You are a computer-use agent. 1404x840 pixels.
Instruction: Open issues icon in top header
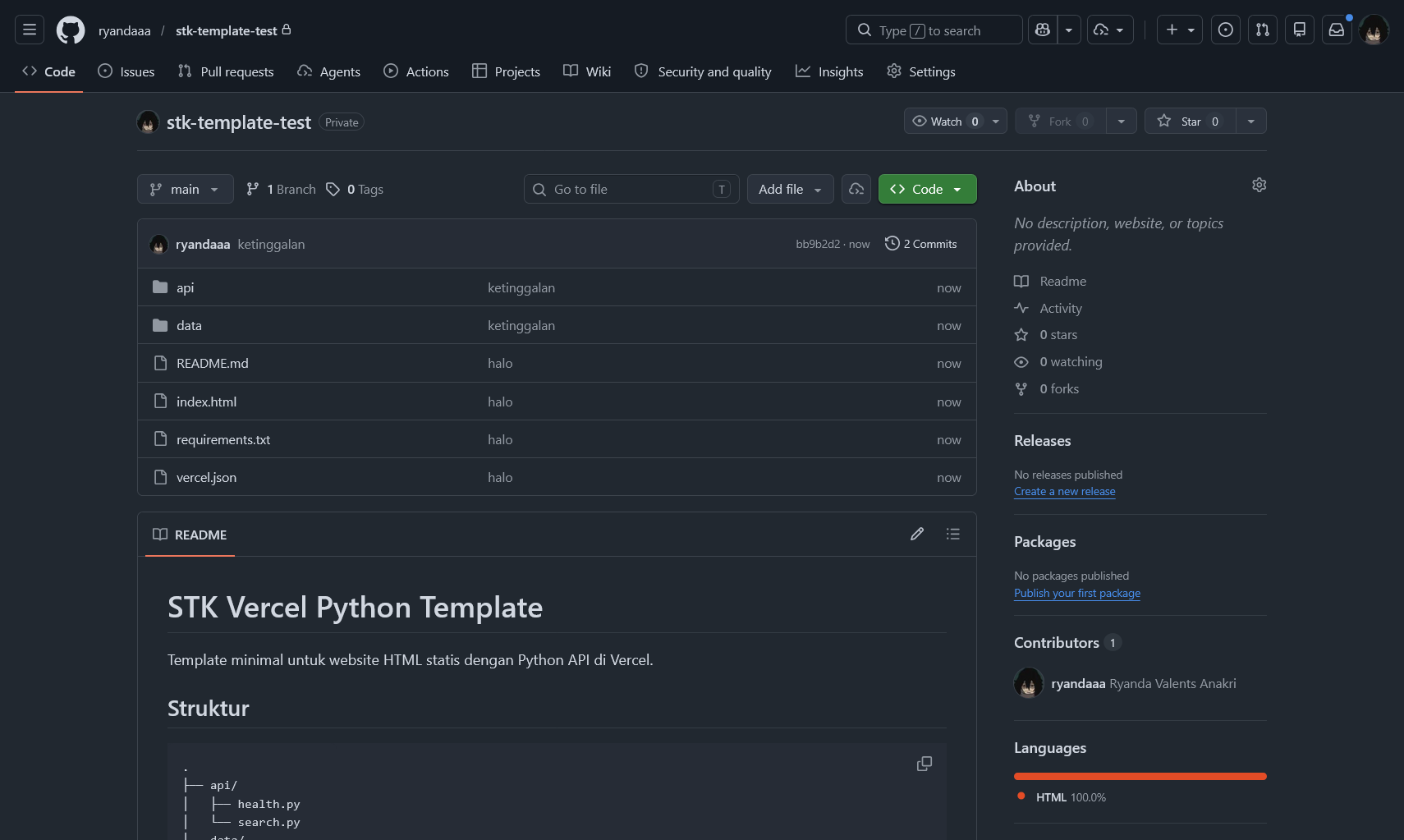click(x=1226, y=30)
